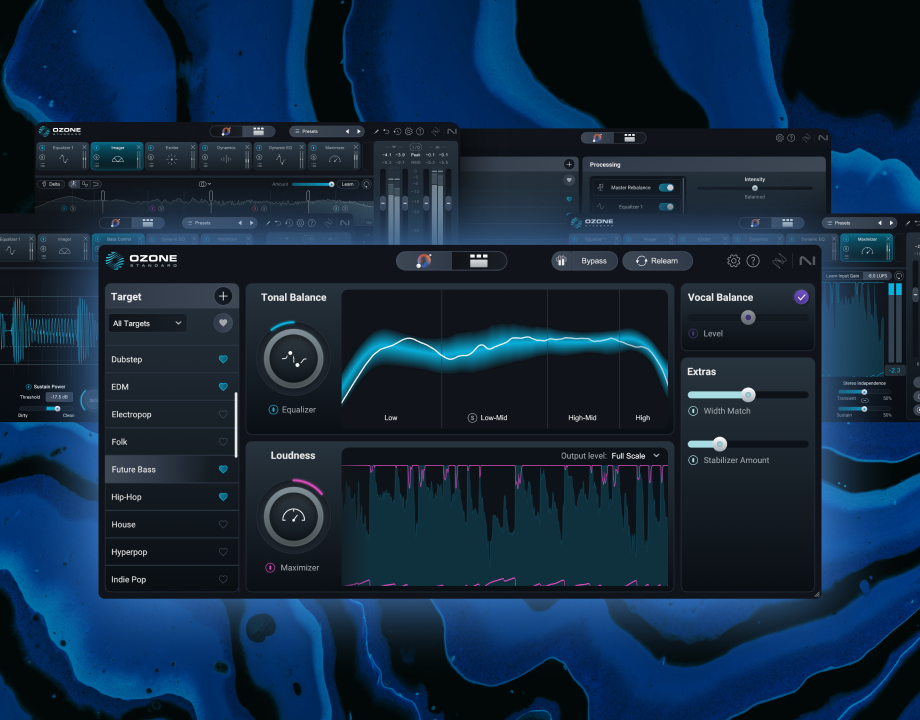Screen dimensions: 920x720
Task: Go to previous preset in top-left window
Action: [x=347, y=131]
